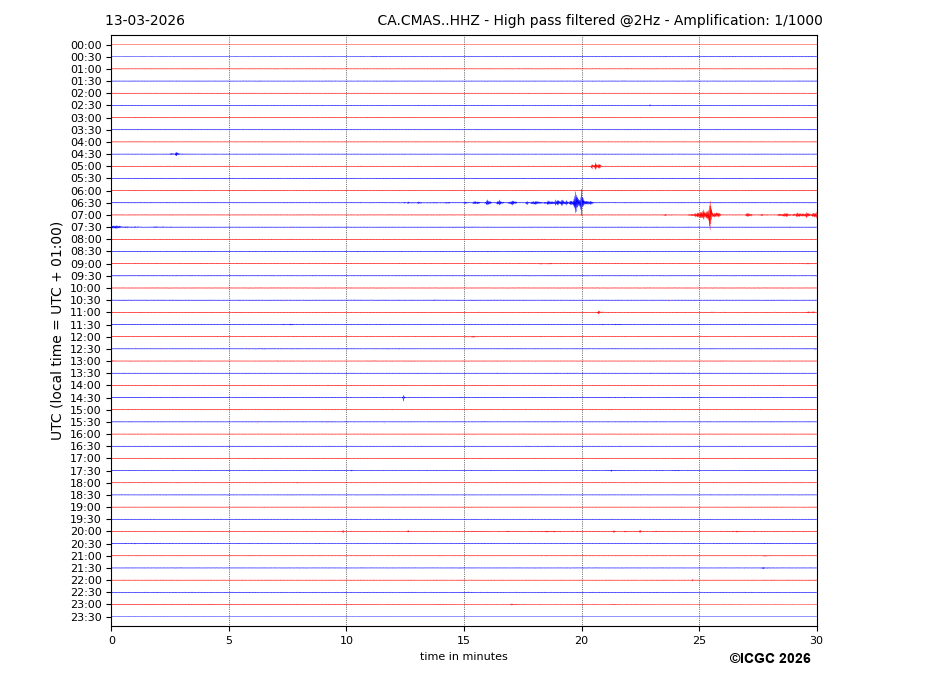Click the 30 tick on the minutes axis
This screenshot has width=927, height=696.
point(816,640)
